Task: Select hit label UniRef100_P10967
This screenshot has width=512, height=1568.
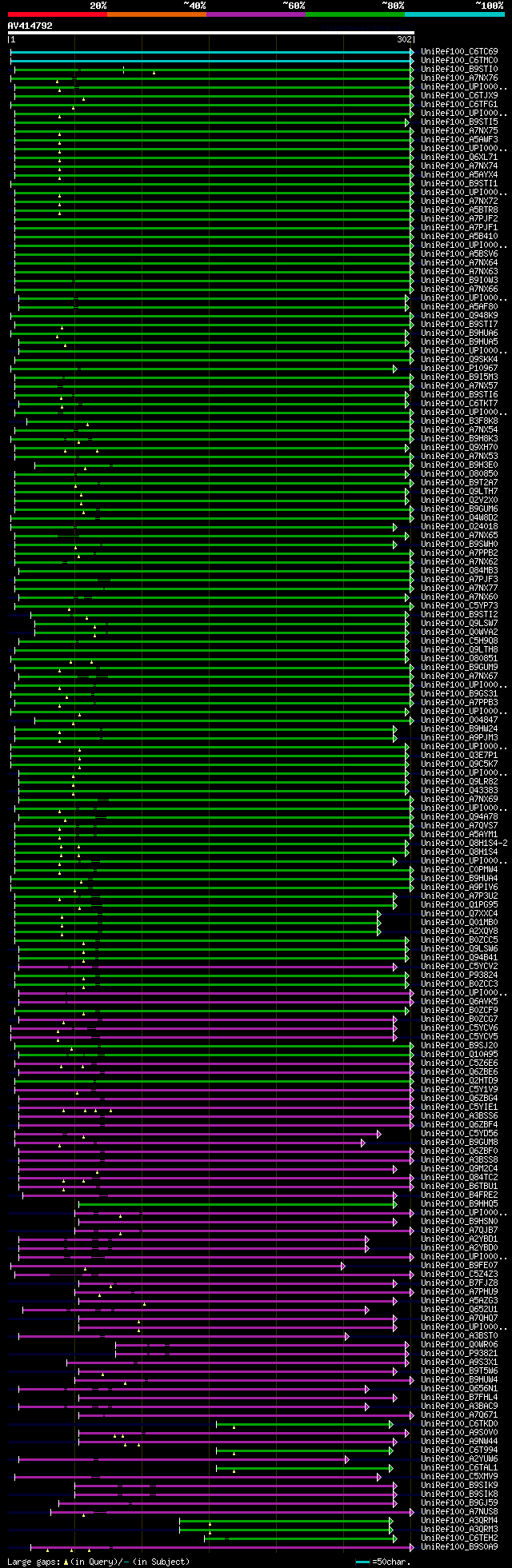Action: [459, 369]
